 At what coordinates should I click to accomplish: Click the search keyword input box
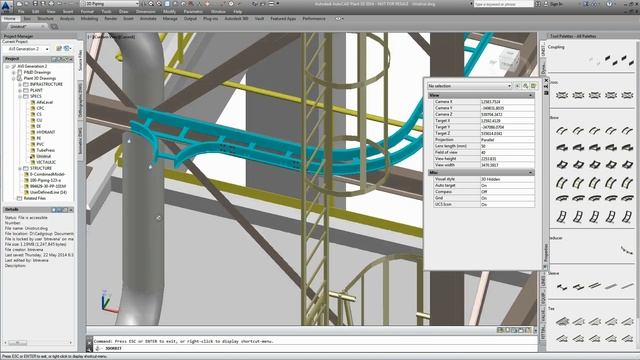pos(503,4)
